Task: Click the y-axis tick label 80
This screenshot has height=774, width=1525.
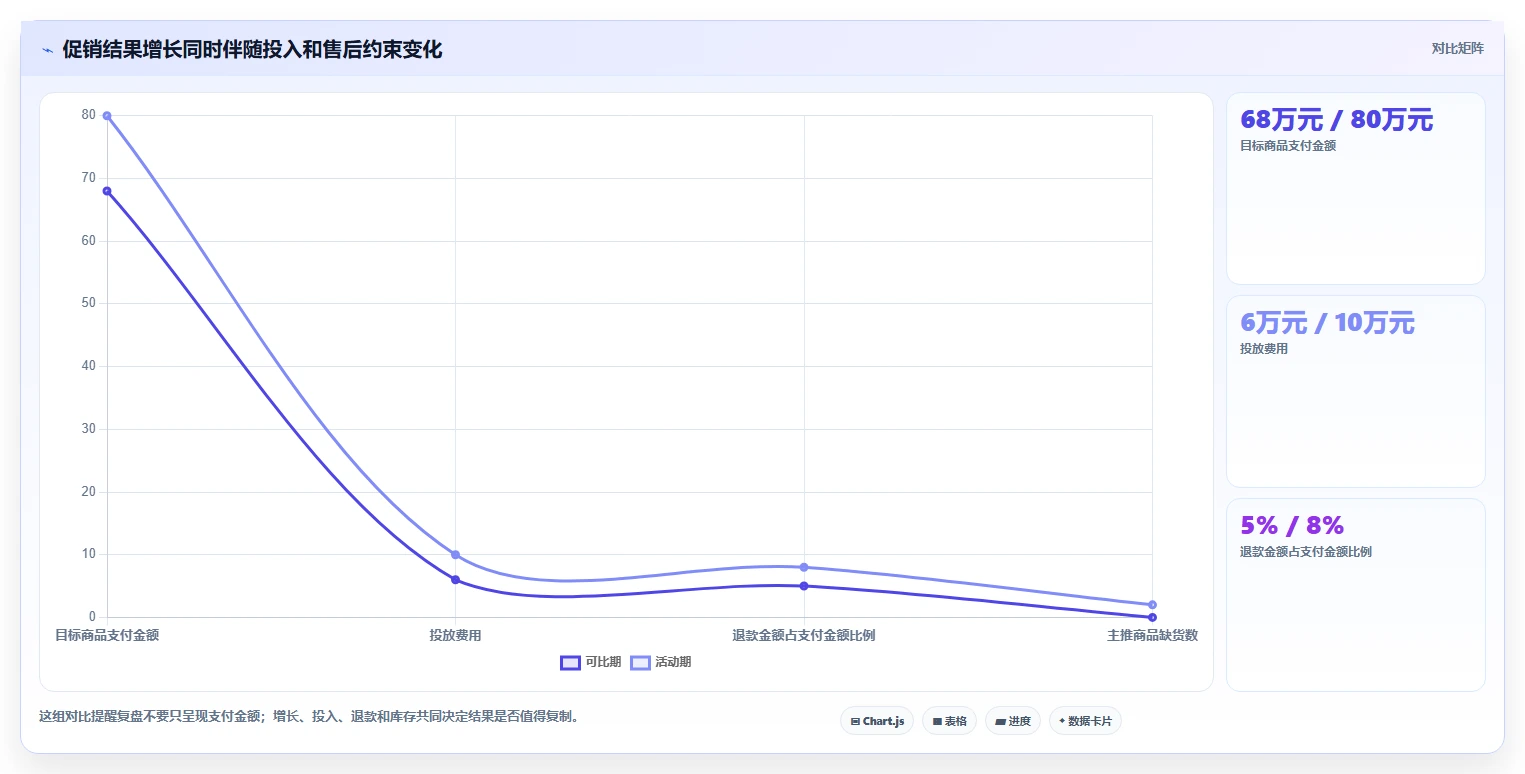Action: [89, 115]
